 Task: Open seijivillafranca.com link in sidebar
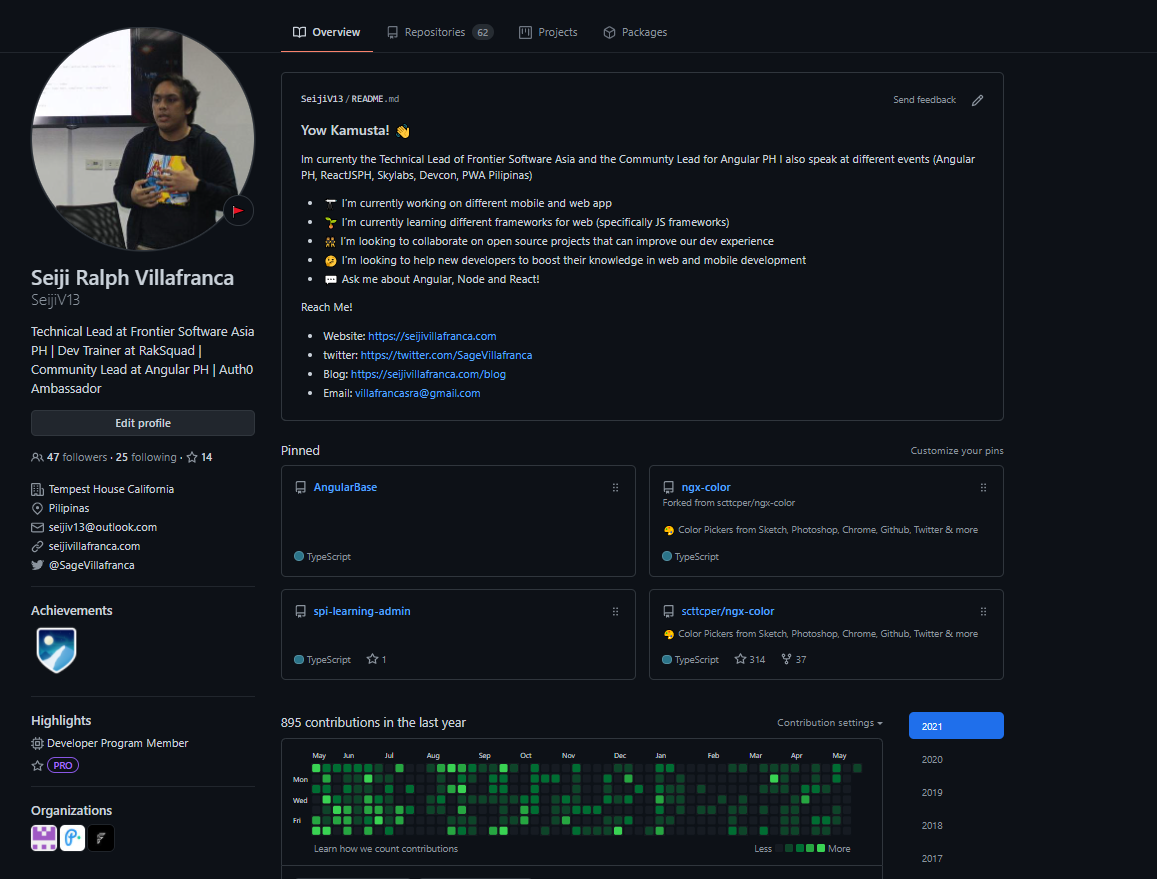click(x=94, y=546)
